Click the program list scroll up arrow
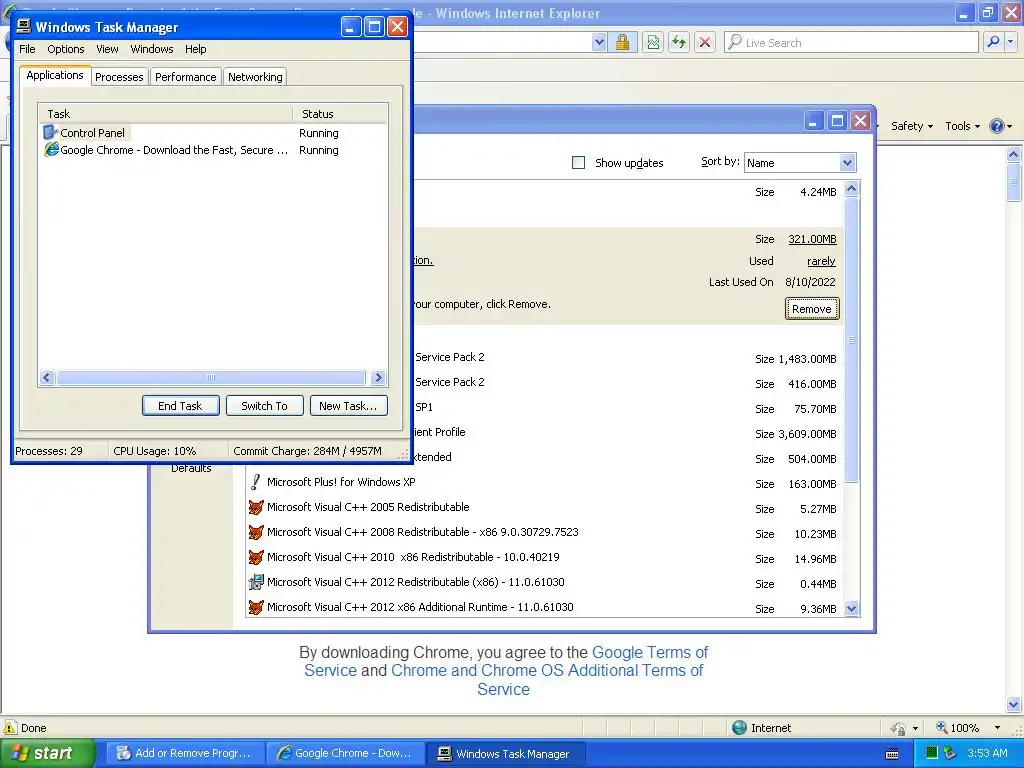This screenshot has width=1024, height=768. point(851,189)
